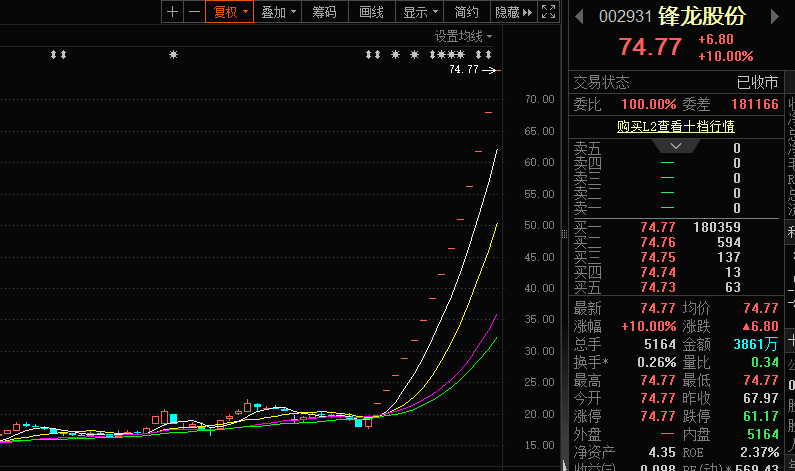
Task: Hide the side panel via 隐藏
Action: coord(512,12)
